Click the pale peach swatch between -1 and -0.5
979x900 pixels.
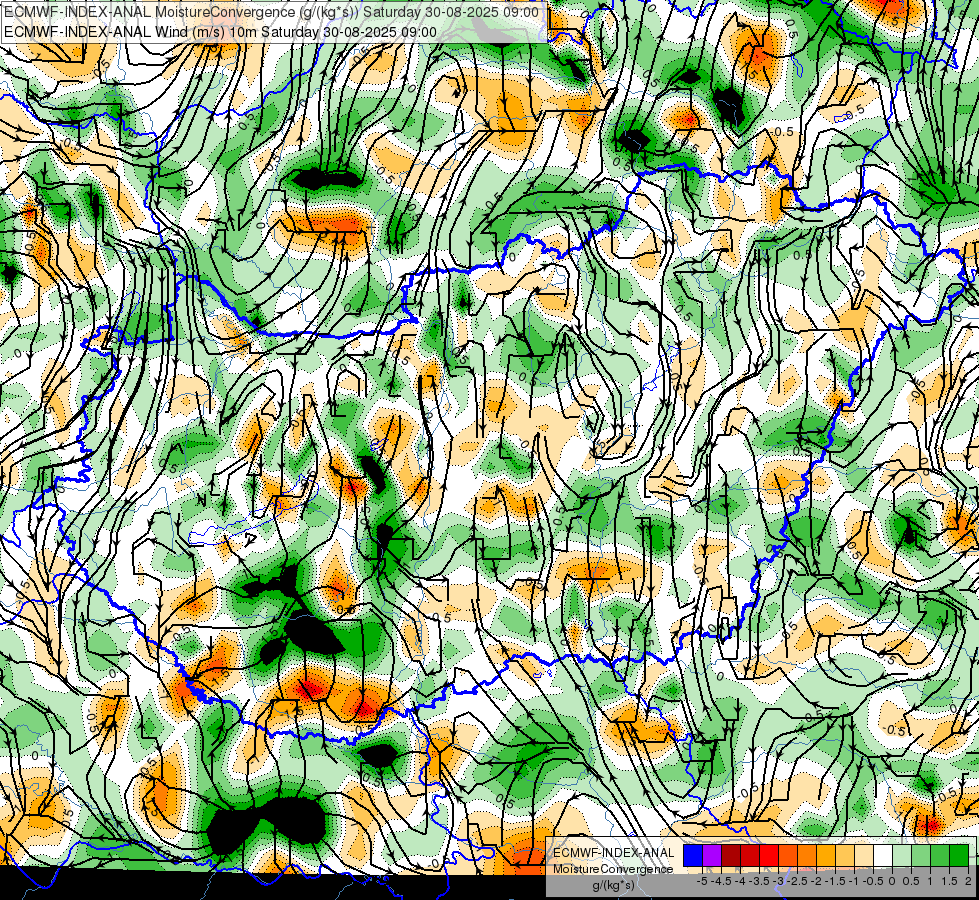(863, 856)
